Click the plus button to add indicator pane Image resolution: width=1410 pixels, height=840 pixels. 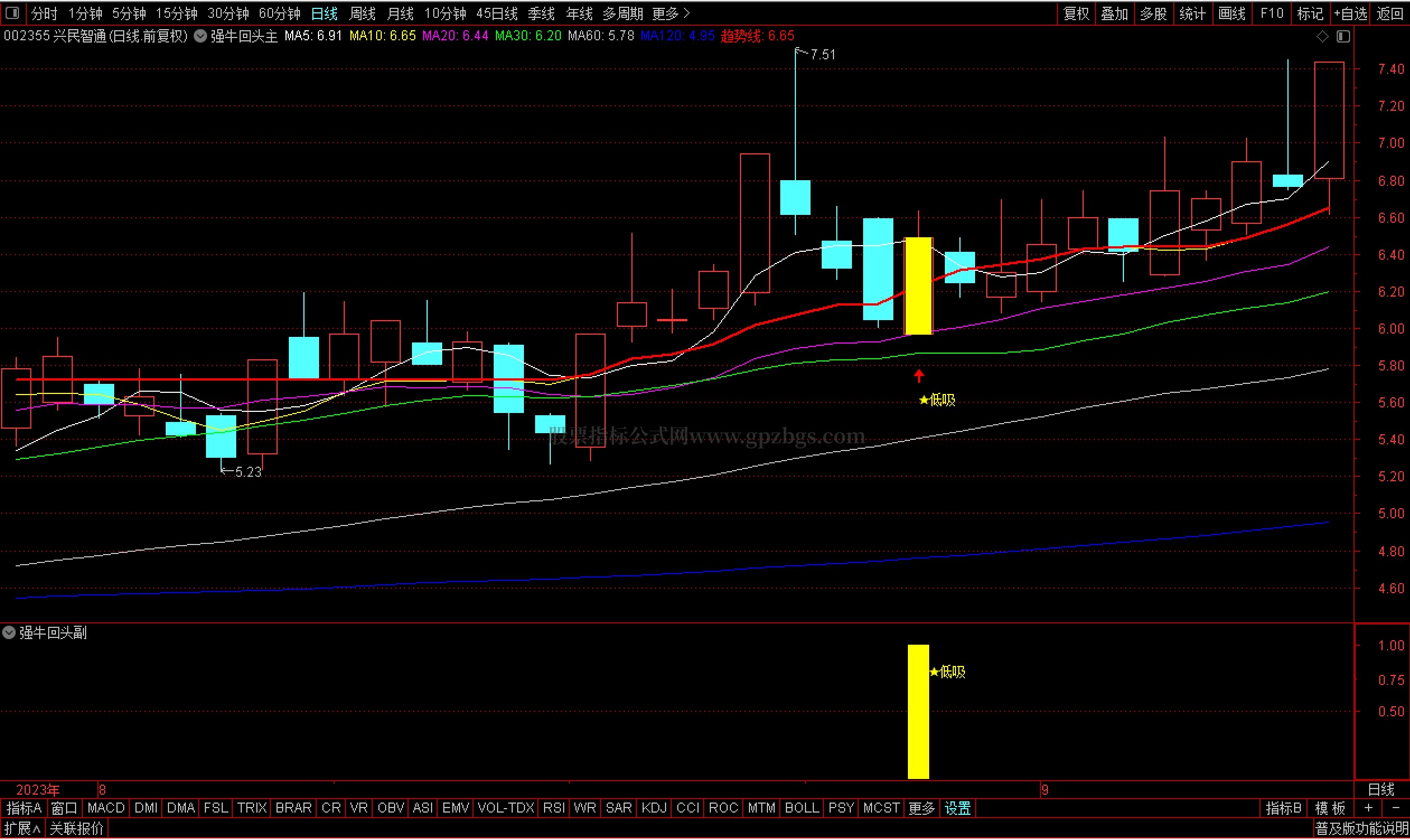coord(1368,808)
